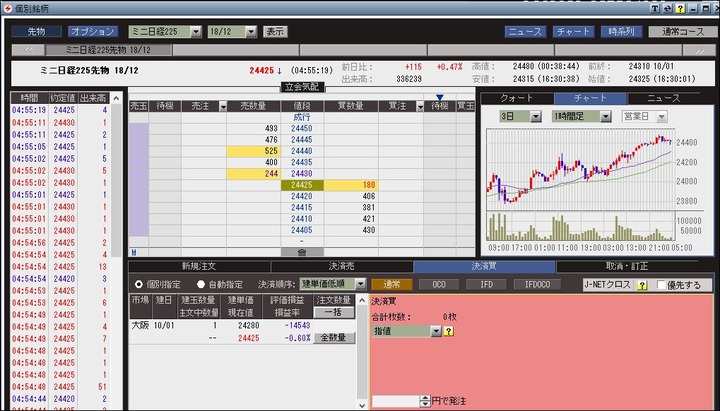
Task: Click the next tabs double-arrow button
Action: 699,50
